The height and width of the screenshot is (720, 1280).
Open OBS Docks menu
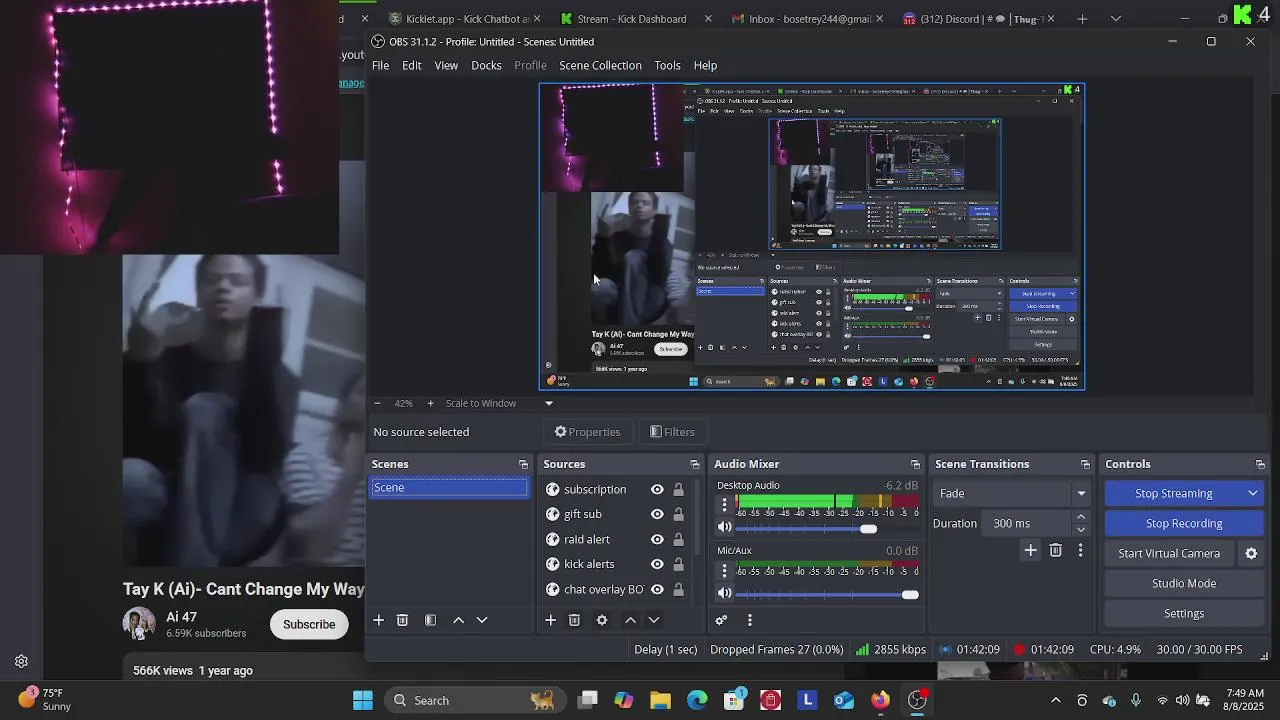point(486,65)
